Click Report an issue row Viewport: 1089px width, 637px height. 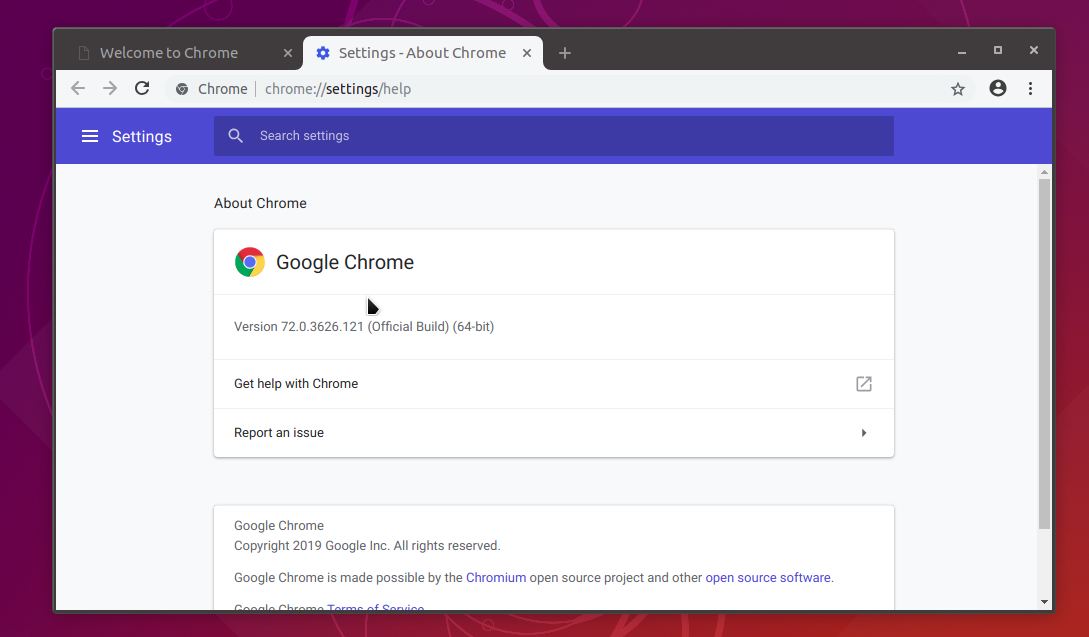(554, 433)
